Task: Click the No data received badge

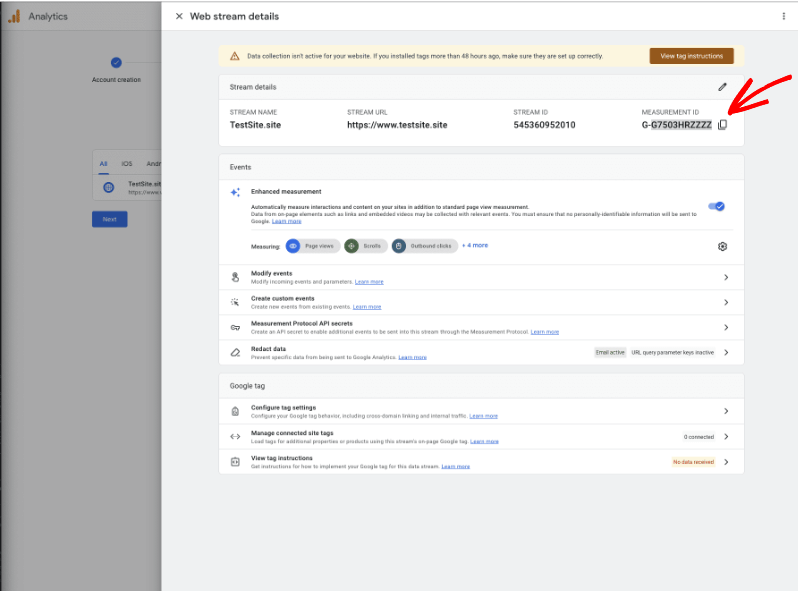Action: (693, 462)
